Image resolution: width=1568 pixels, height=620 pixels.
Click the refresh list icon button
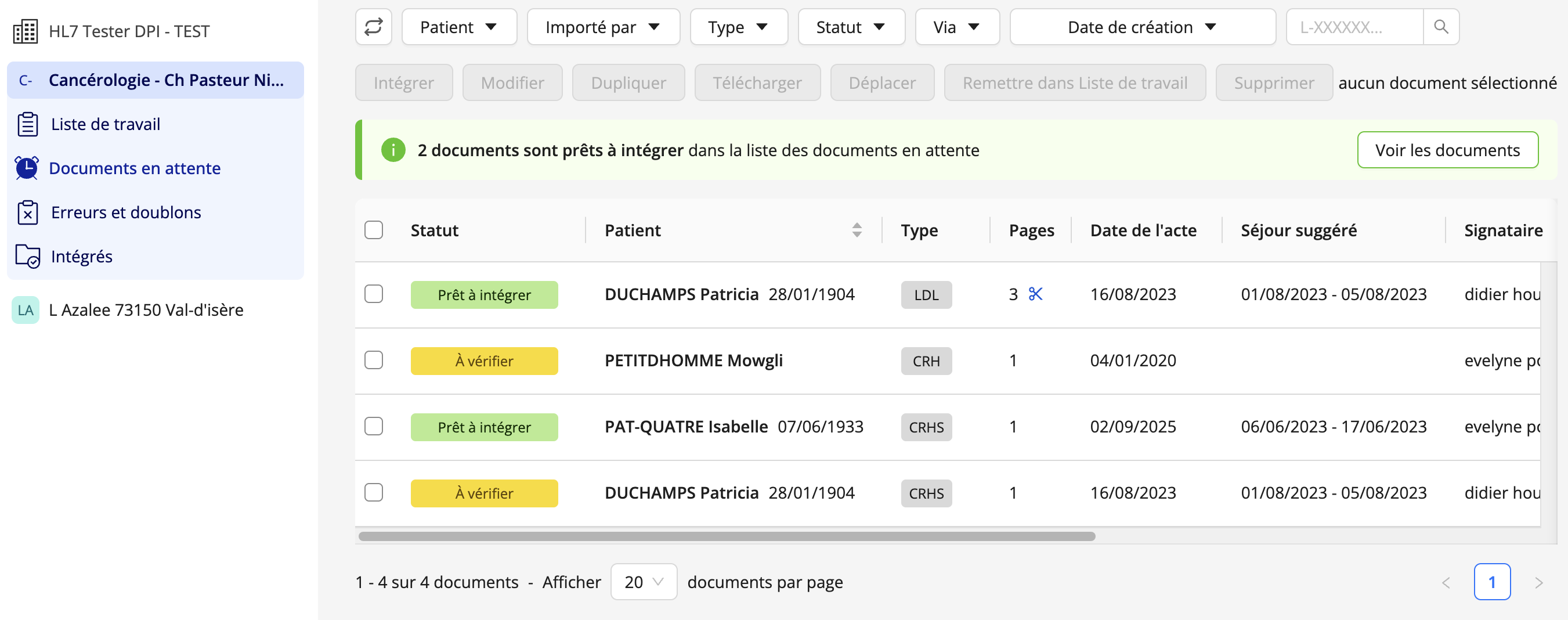click(x=373, y=27)
